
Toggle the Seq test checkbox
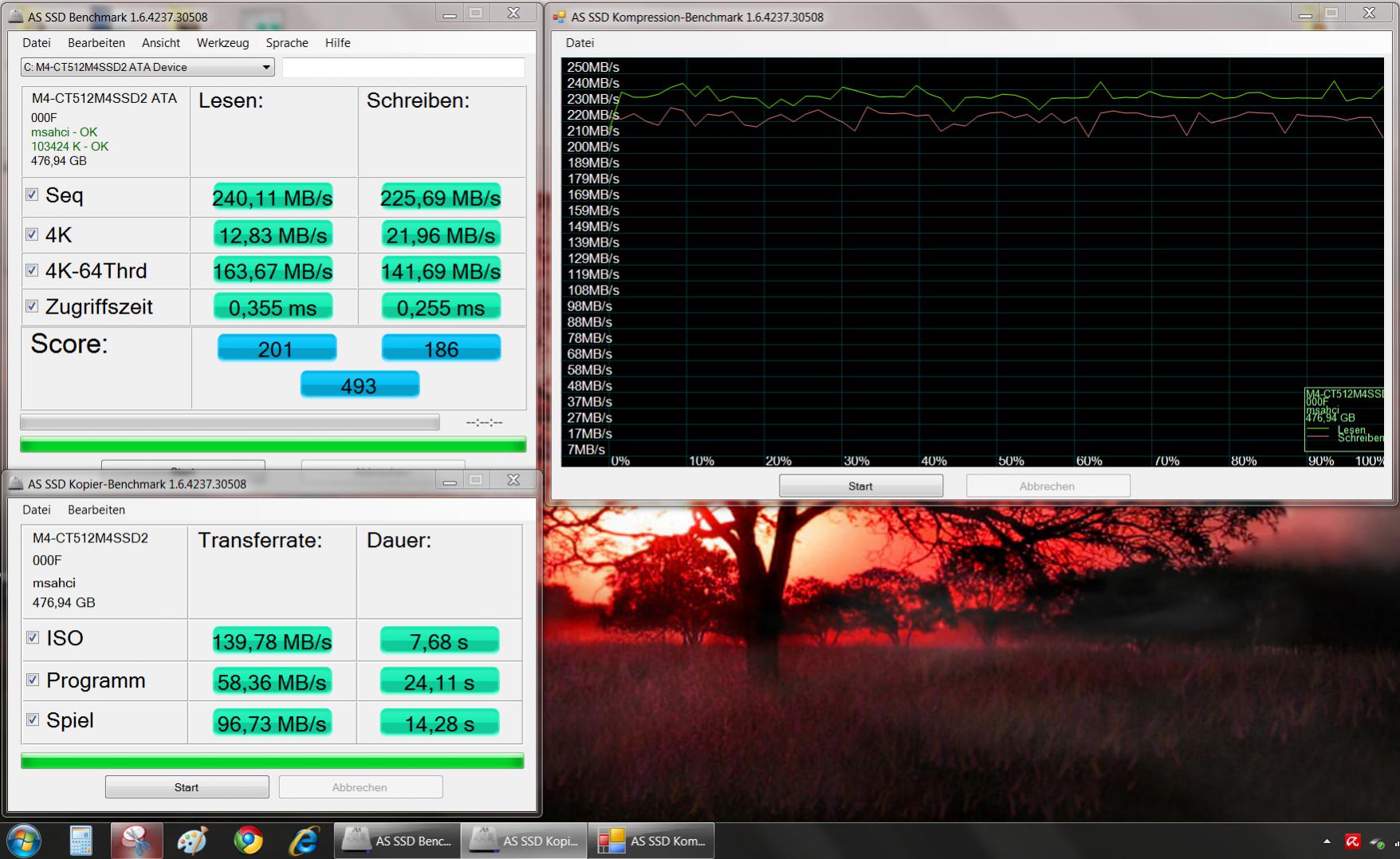click(32, 195)
